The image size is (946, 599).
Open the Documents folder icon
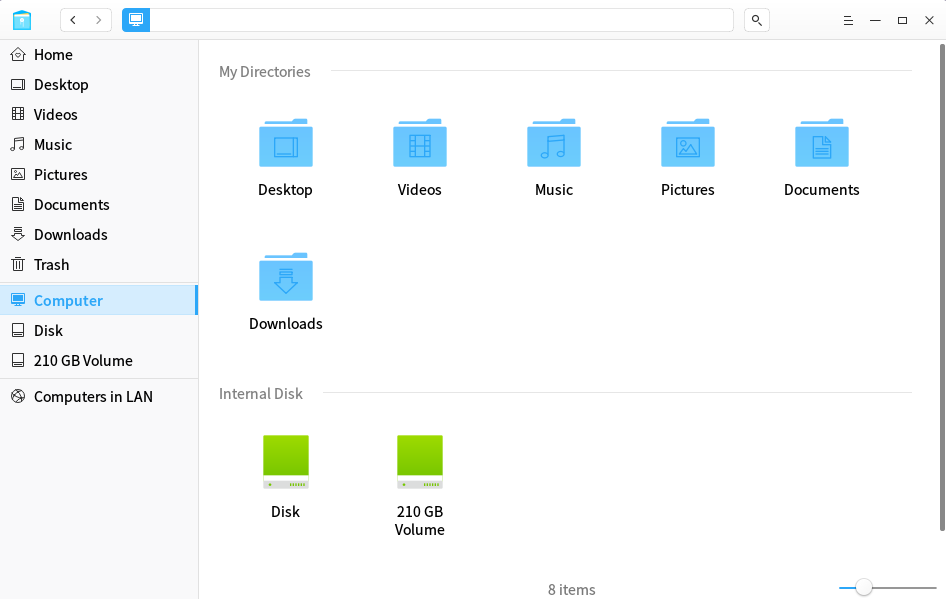pyautogui.click(x=821, y=144)
